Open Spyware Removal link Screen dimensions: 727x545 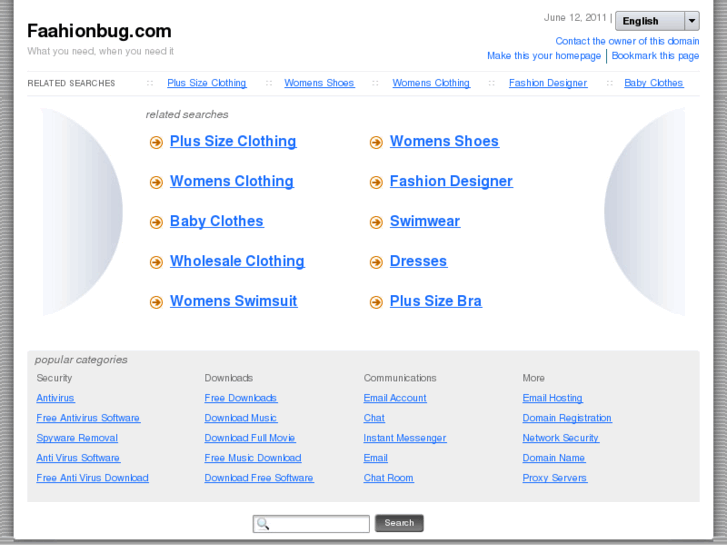[77, 438]
